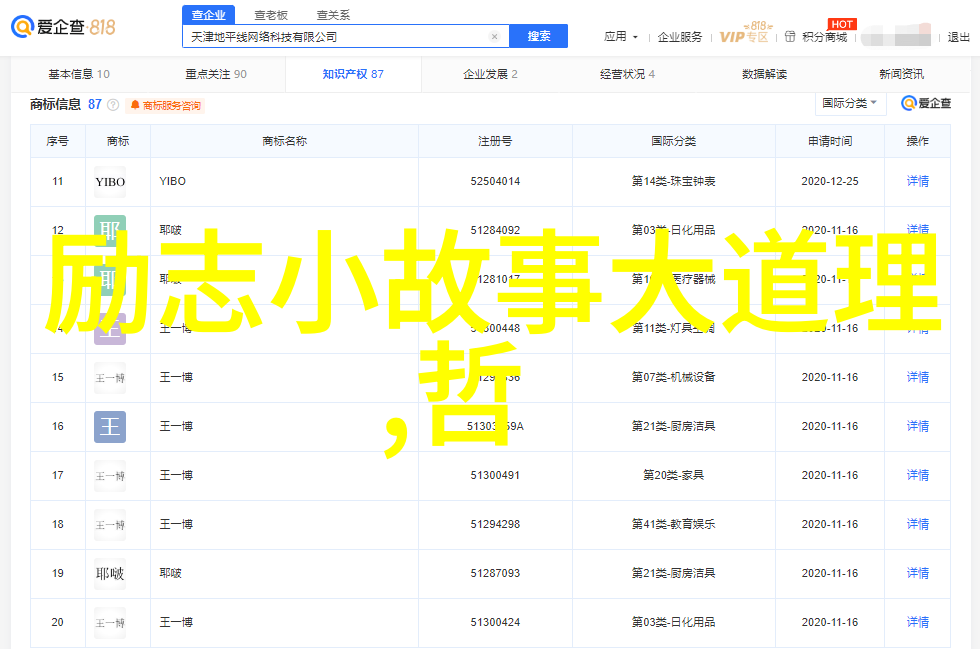Click the 爱企查 logo

tap(63, 27)
